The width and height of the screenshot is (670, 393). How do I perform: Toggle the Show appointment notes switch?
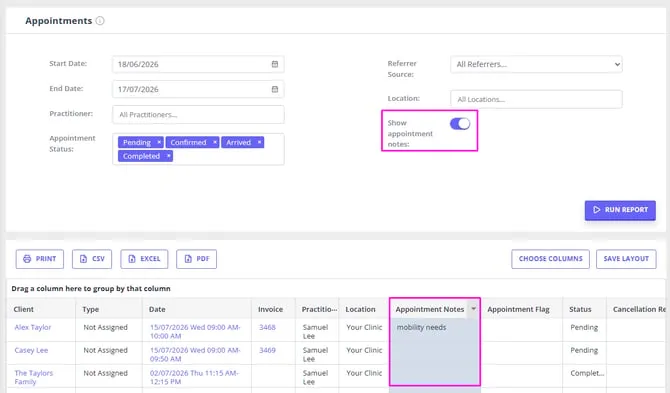[x=460, y=124]
